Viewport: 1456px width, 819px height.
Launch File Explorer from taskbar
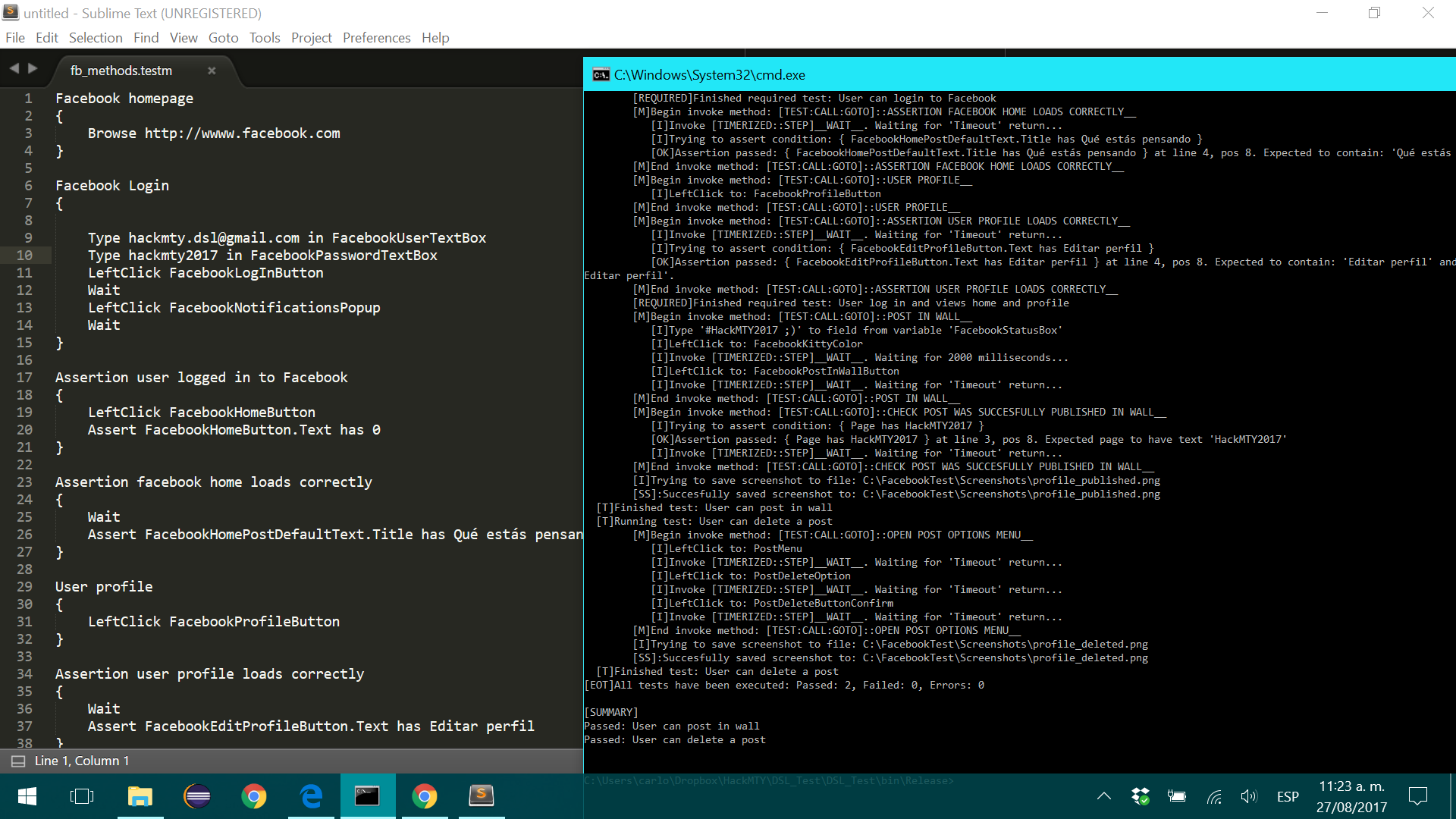(140, 796)
